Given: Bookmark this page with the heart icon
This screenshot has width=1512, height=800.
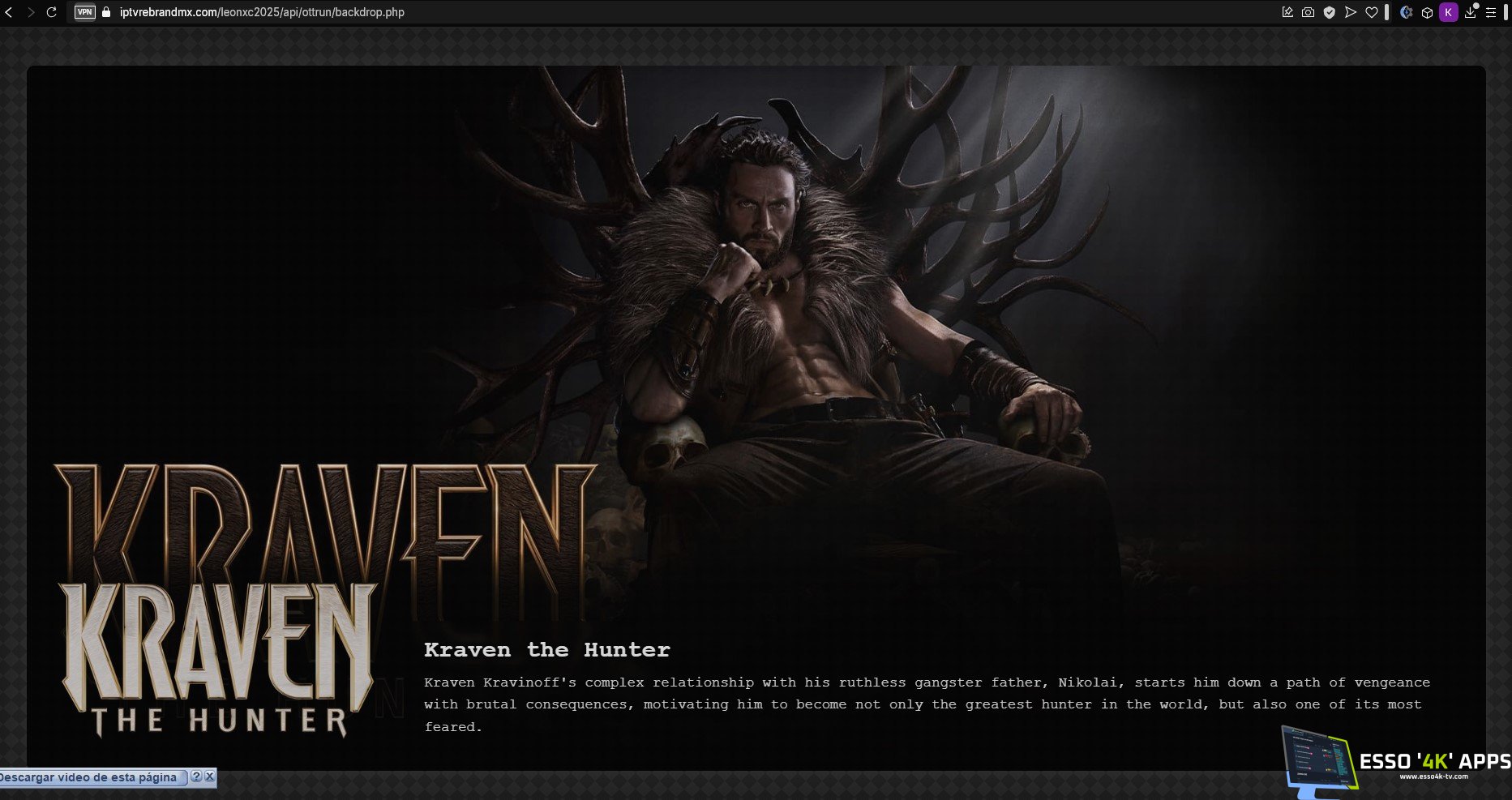Looking at the screenshot, I should (1371, 12).
